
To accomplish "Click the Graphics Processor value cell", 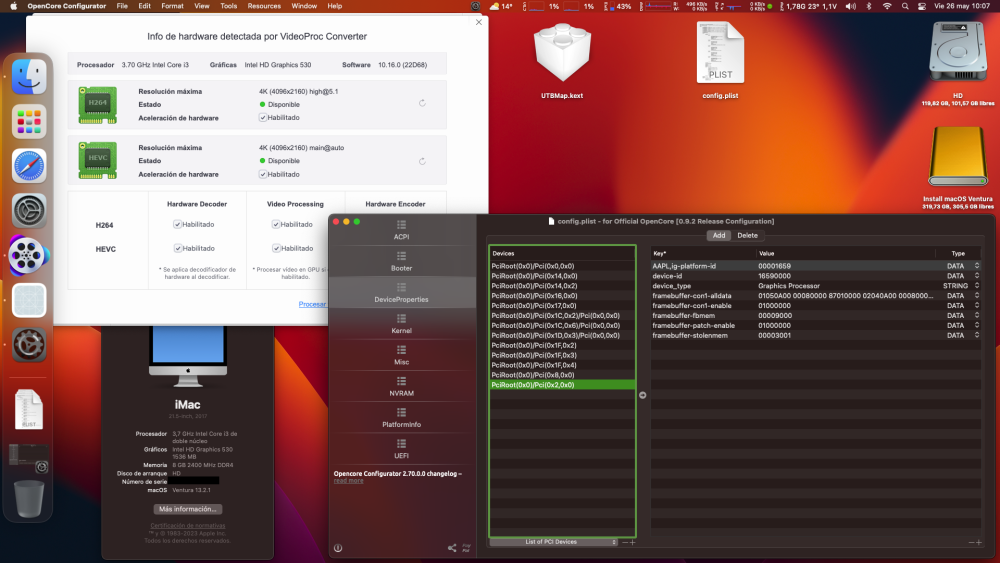I will click(789, 286).
